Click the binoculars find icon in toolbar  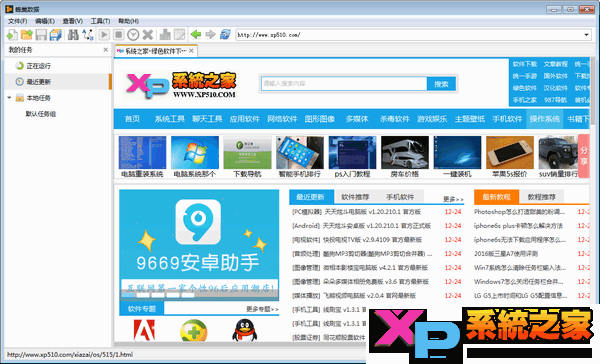click(73, 35)
